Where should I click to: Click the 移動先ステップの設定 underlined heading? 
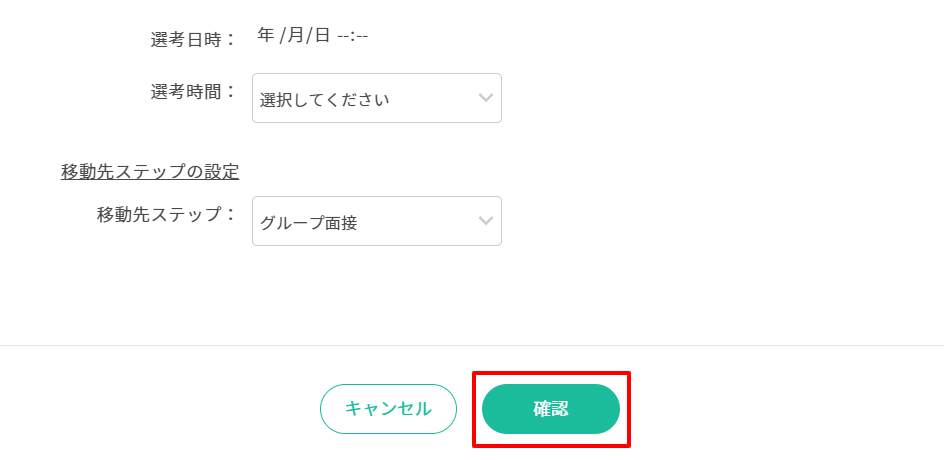coord(150,171)
